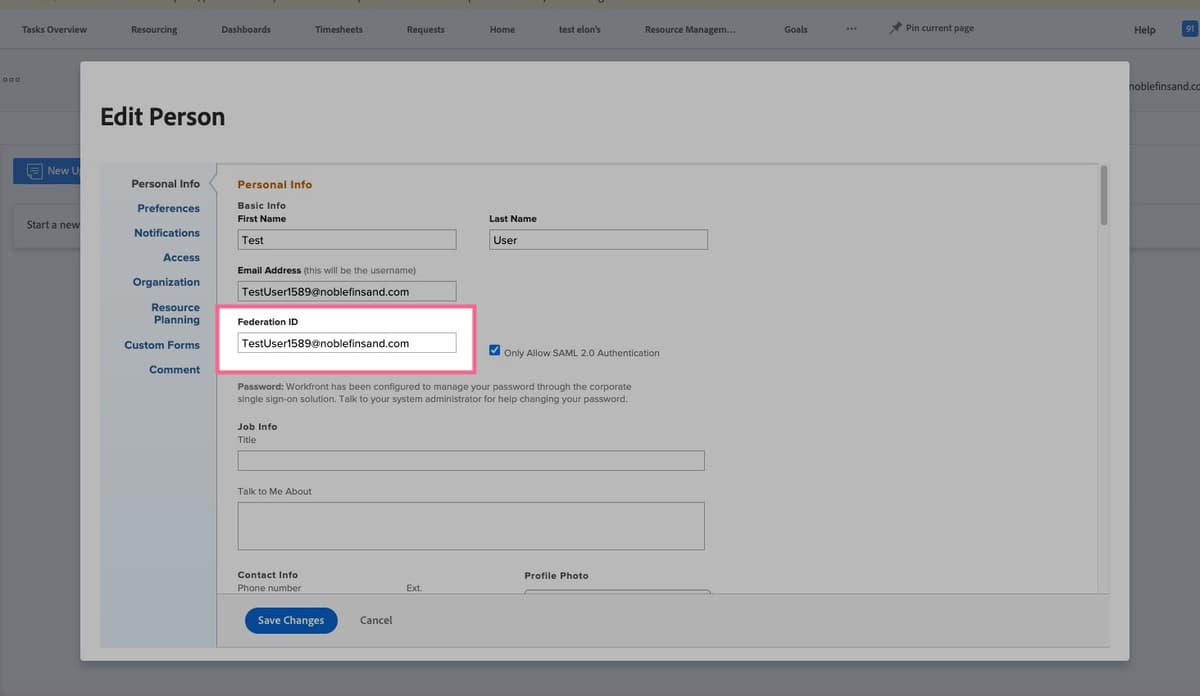This screenshot has height=696, width=1200.
Task: Click the New User button icon
Action: (x=35, y=171)
